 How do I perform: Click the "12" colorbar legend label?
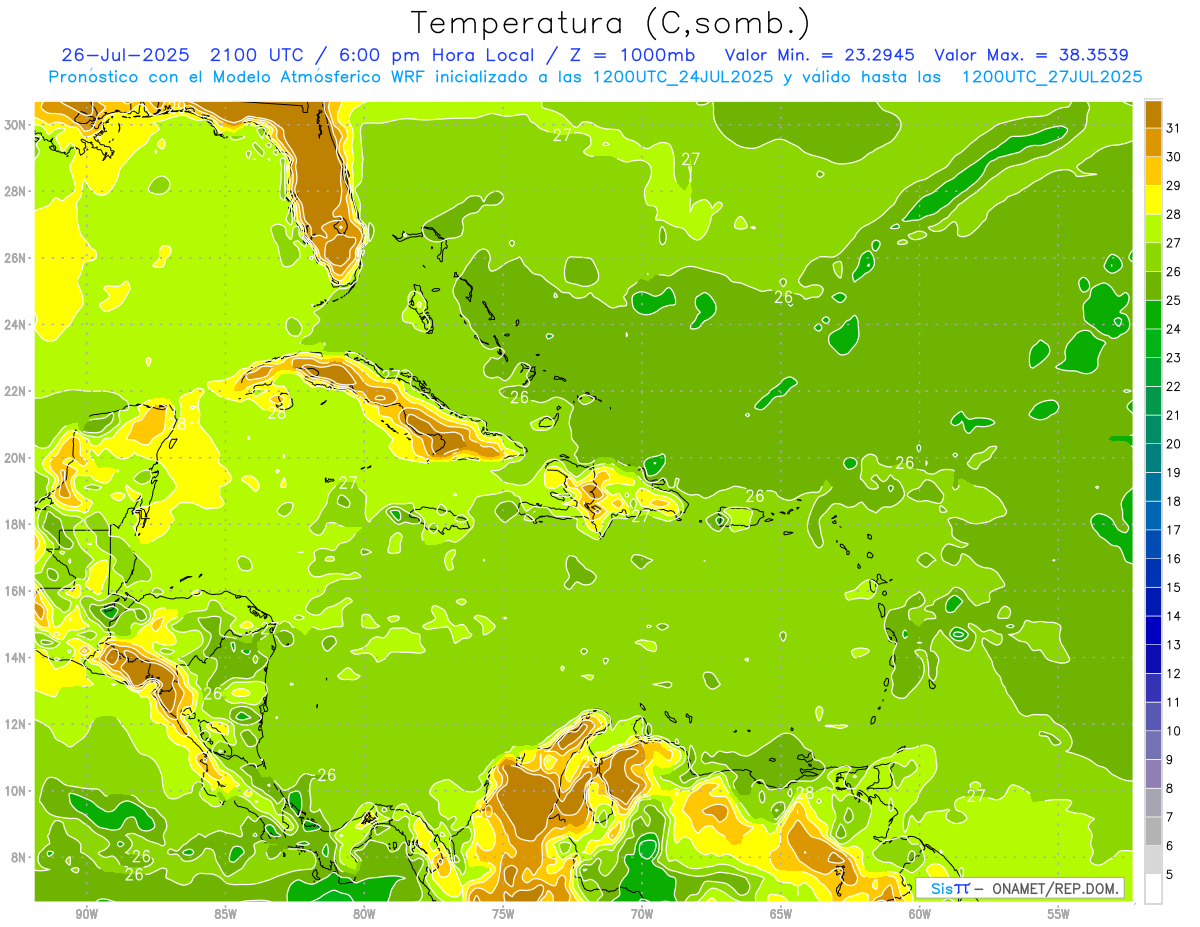(x=1173, y=673)
